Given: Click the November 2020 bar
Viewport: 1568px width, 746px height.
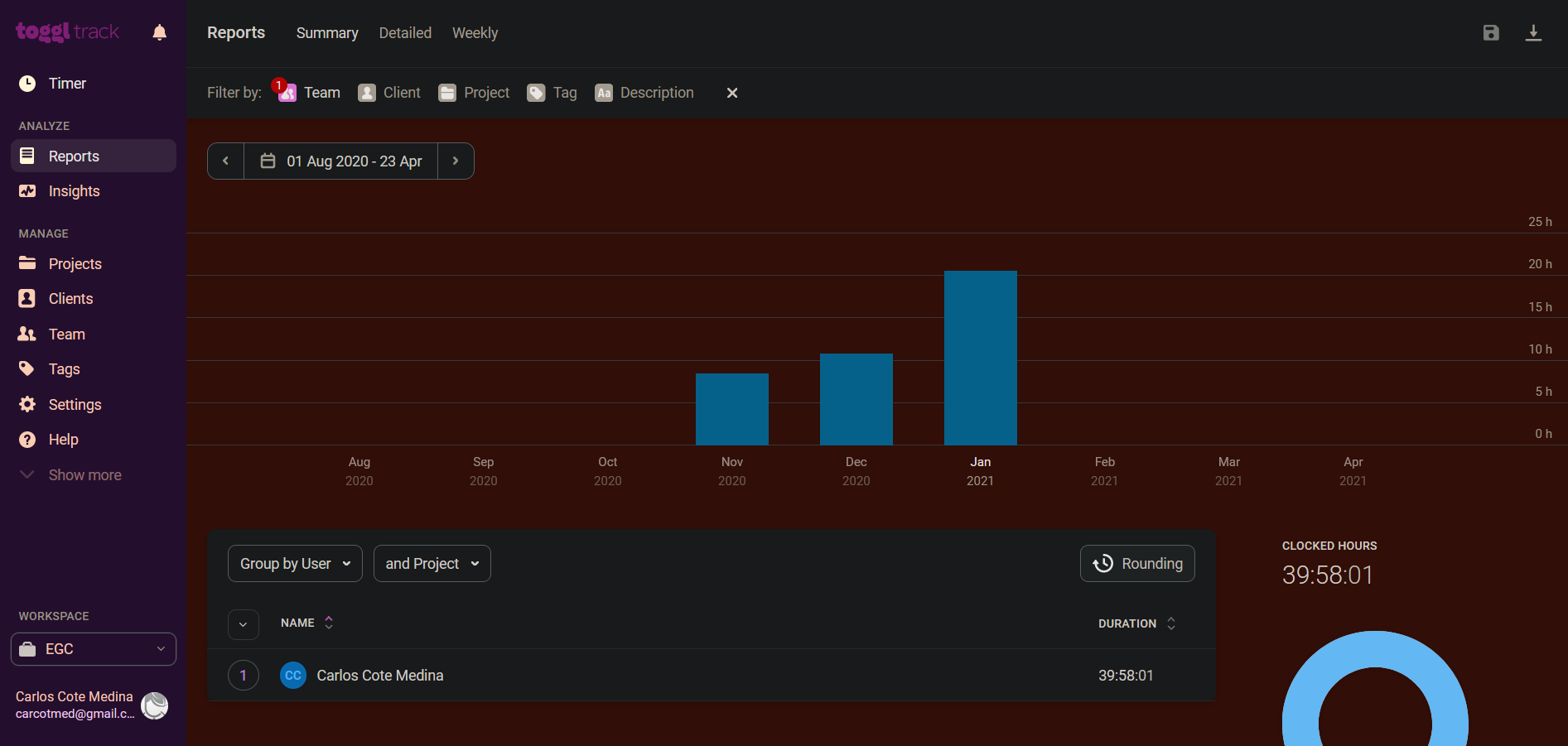Looking at the screenshot, I should pyautogui.click(x=732, y=409).
